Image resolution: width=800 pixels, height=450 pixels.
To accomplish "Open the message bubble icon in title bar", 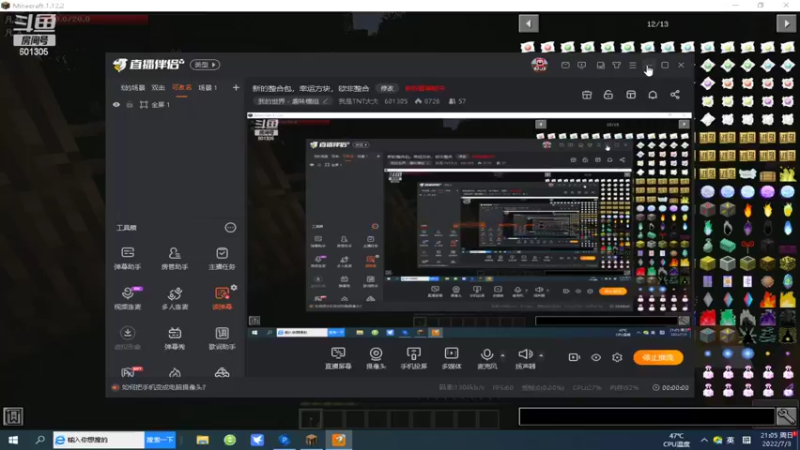I will click(582, 65).
